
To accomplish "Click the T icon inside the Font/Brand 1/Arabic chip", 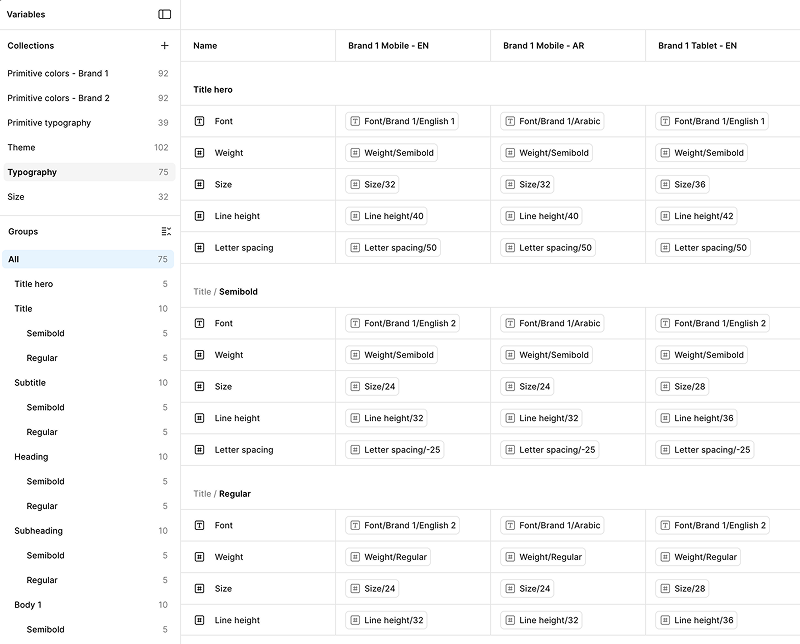I will (x=512, y=120).
